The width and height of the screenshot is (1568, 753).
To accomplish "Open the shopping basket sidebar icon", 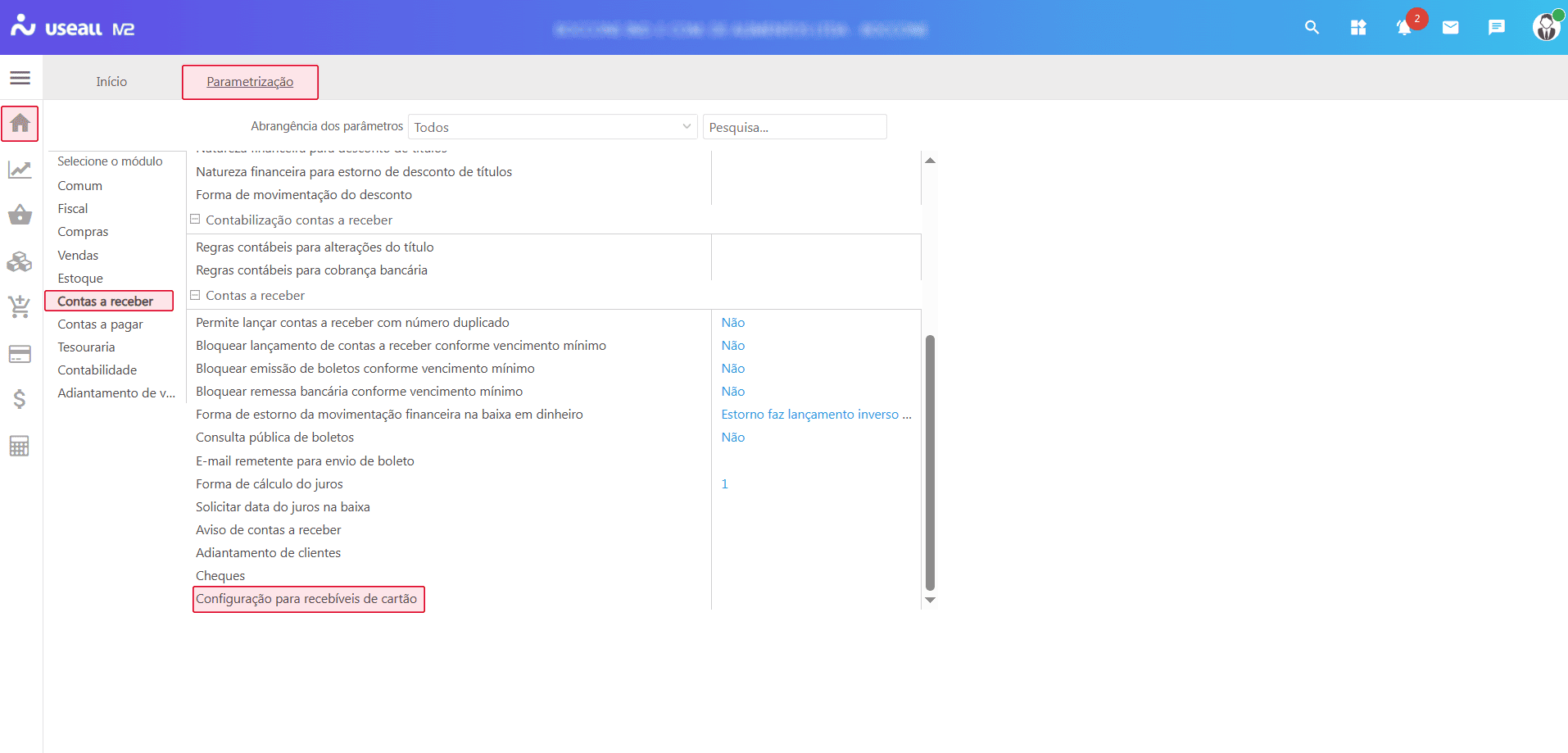I will [x=20, y=215].
